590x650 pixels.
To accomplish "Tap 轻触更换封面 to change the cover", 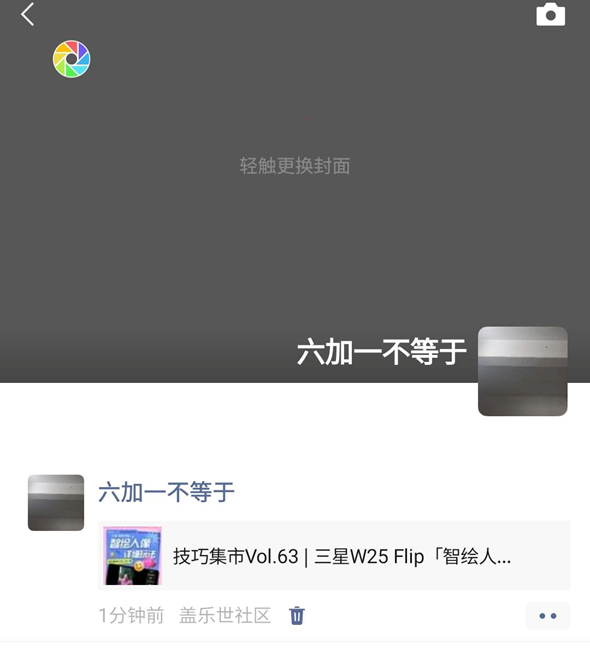I will coord(295,166).
